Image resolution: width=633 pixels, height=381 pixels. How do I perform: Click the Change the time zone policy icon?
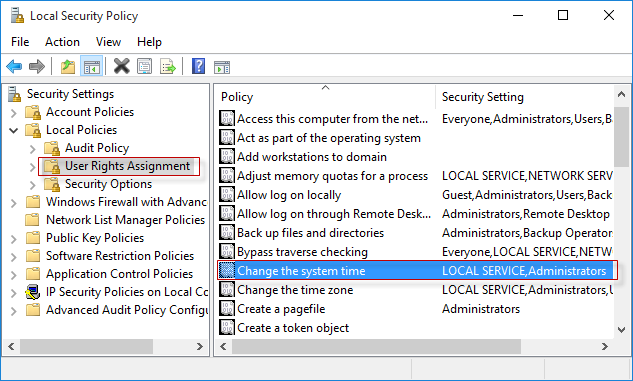pyautogui.click(x=227, y=289)
